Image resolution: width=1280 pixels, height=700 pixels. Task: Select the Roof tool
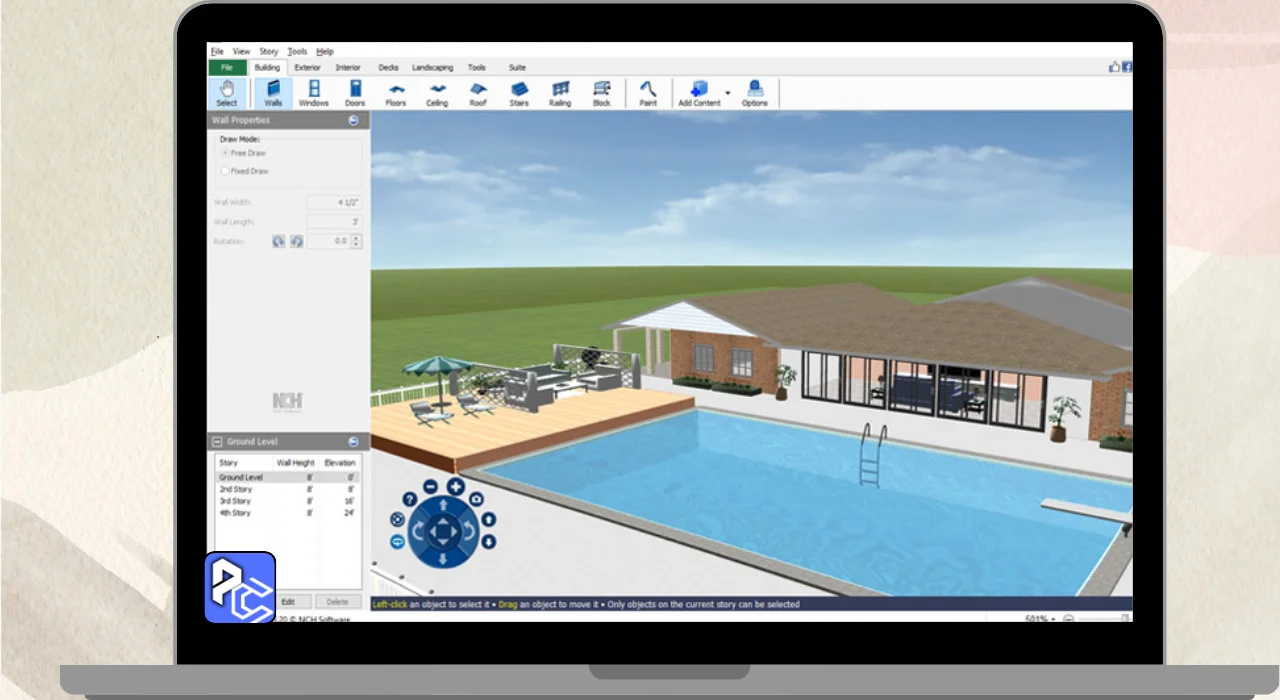point(478,93)
